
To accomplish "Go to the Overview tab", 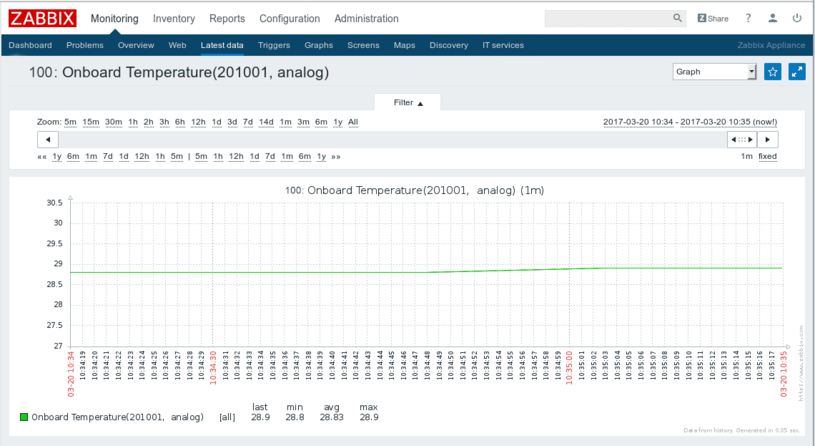I will pos(136,45).
